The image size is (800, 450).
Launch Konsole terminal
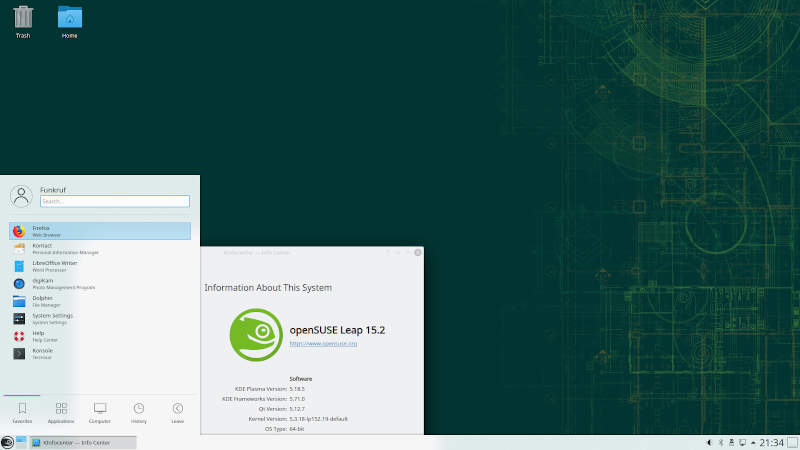coord(100,353)
